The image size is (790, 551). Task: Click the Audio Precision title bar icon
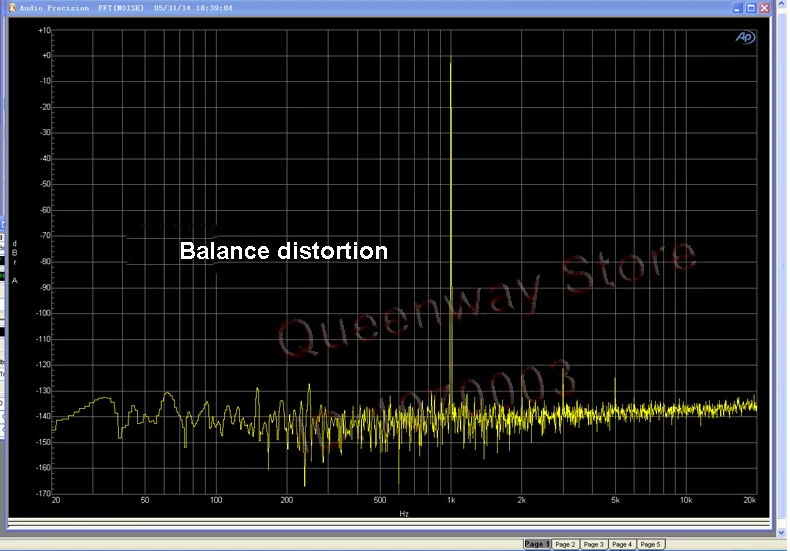pos(12,8)
